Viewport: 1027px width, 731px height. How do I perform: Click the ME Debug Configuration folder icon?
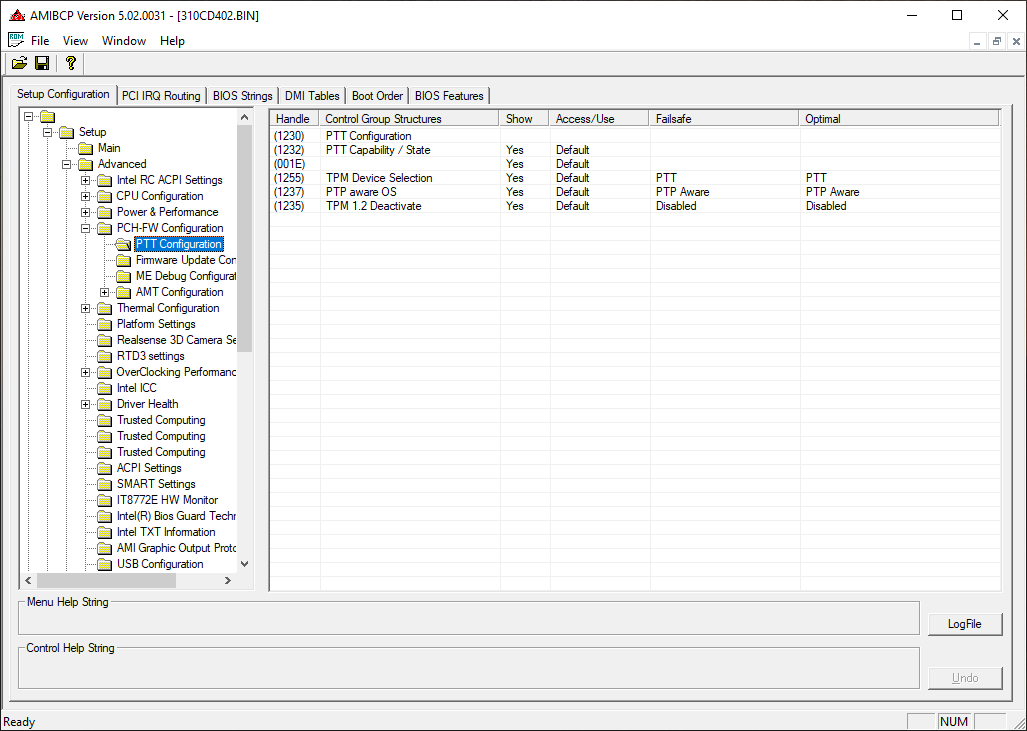pyautogui.click(x=124, y=276)
